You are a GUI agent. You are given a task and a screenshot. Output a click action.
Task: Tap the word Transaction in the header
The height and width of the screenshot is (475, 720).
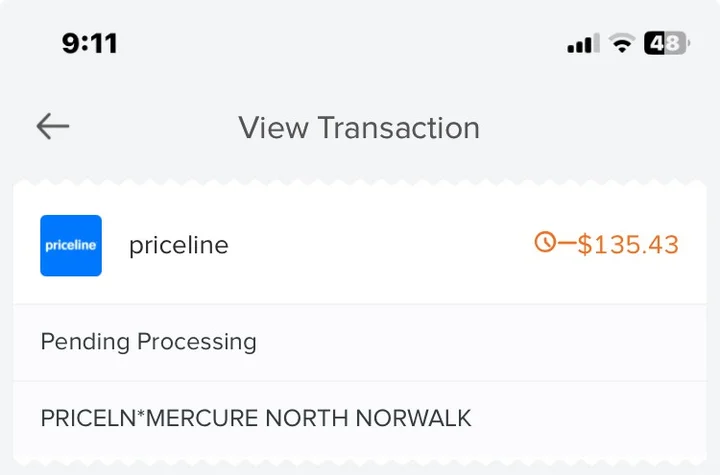399,128
